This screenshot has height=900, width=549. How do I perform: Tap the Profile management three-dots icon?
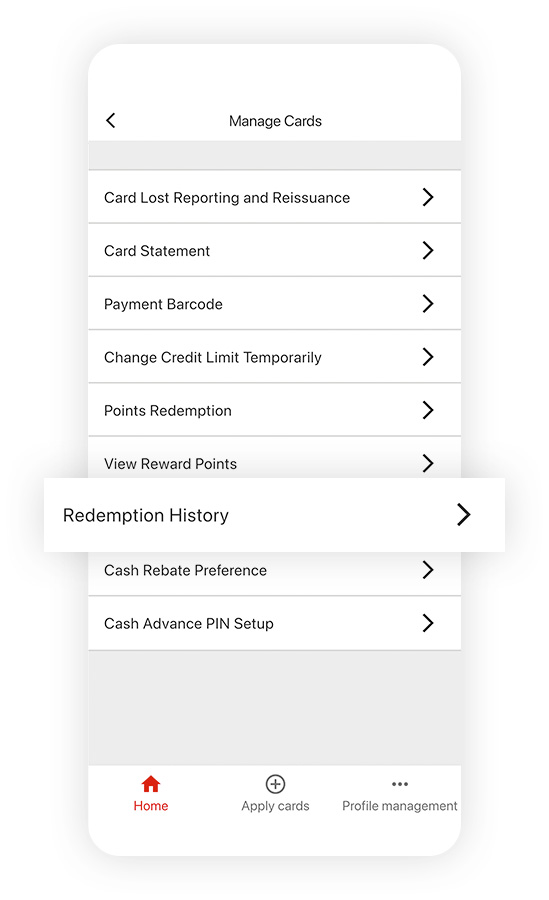coord(400,784)
